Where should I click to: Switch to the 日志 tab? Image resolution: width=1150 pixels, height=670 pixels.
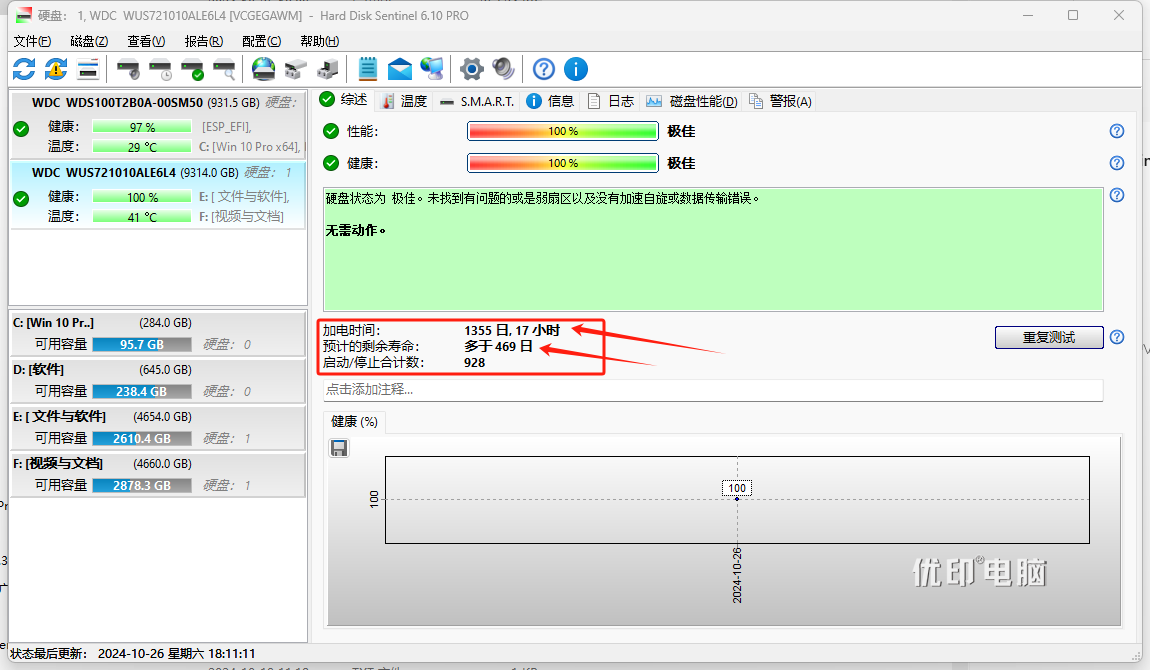(611, 101)
